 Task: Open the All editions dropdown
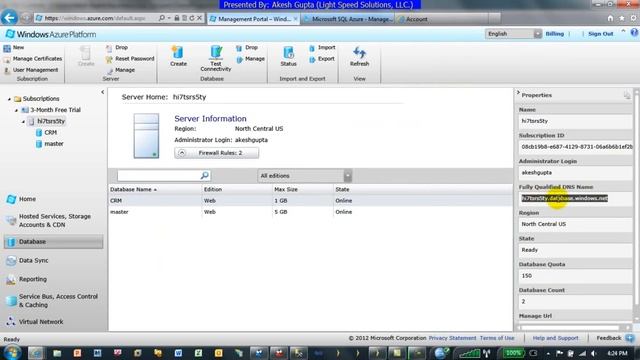point(304,176)
